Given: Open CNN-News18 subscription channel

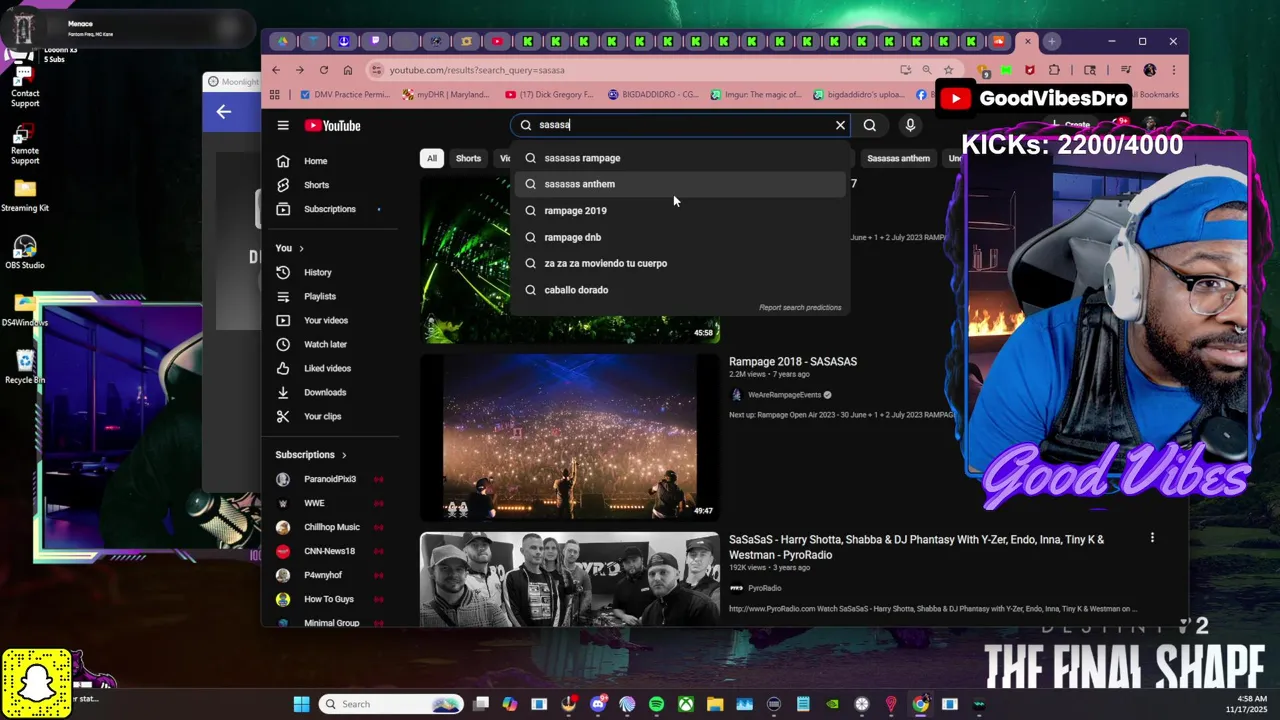Looking at the screenshot, I should [x=330, y=551].
